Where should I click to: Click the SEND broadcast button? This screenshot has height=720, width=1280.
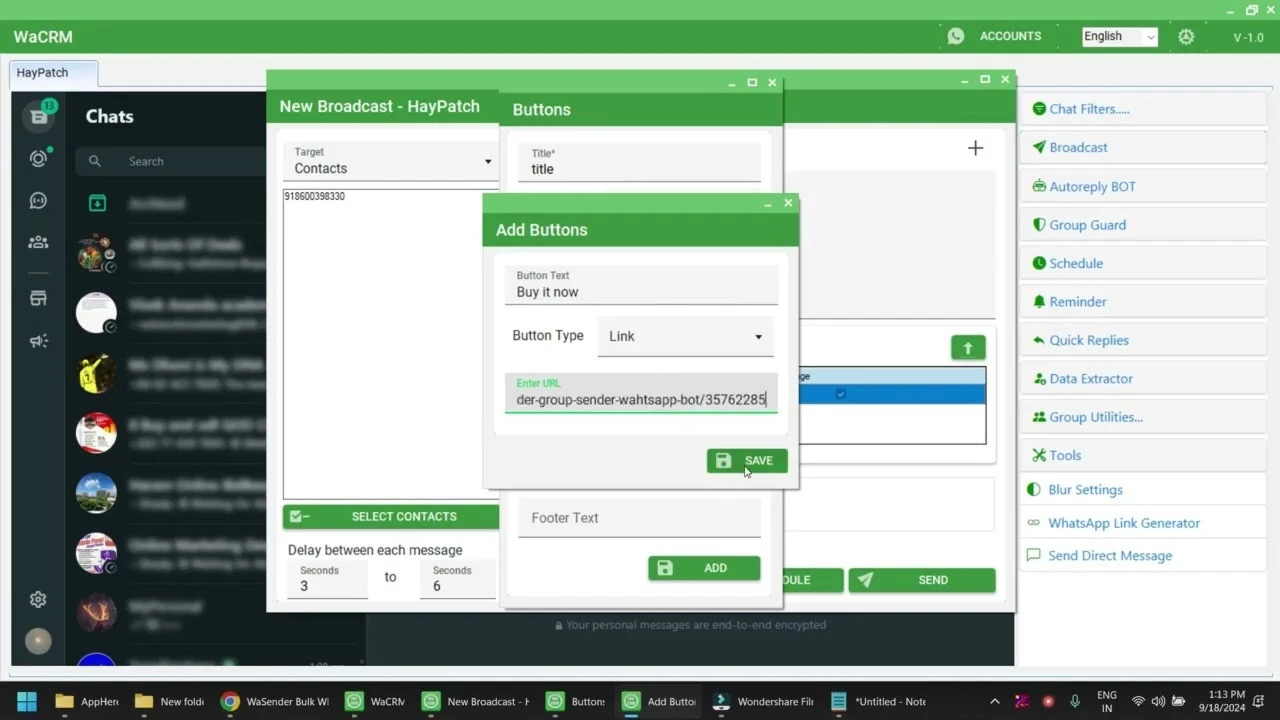point(922,580)
